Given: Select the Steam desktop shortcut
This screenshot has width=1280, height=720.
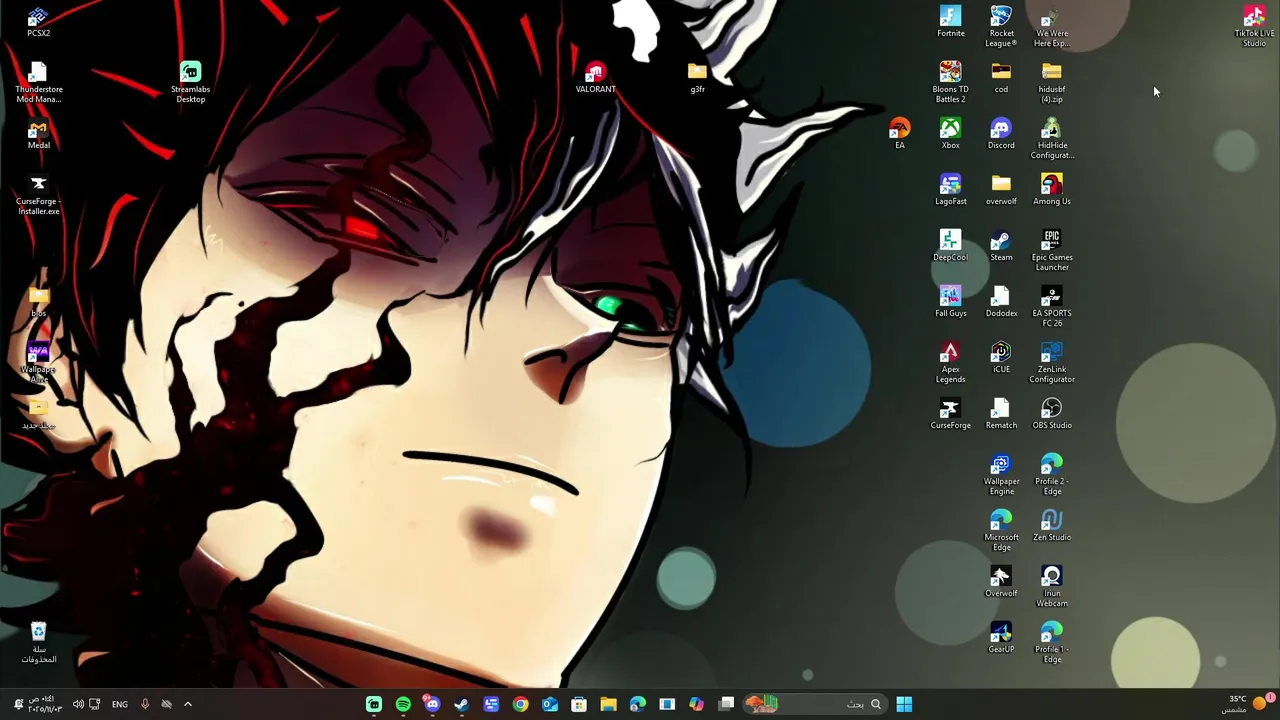Looking at the screenshot, I should tap(1001, 247).
